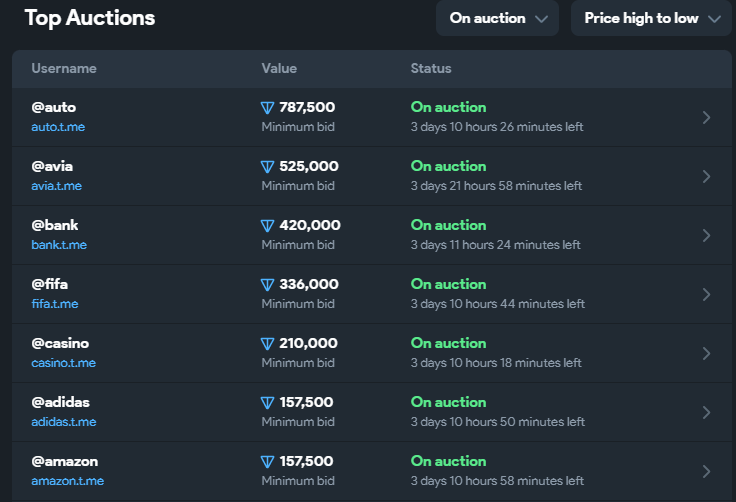Click the TON icon beside 420,000
Image resolution: width=736 pixels, height=502 pixels.
267,226
